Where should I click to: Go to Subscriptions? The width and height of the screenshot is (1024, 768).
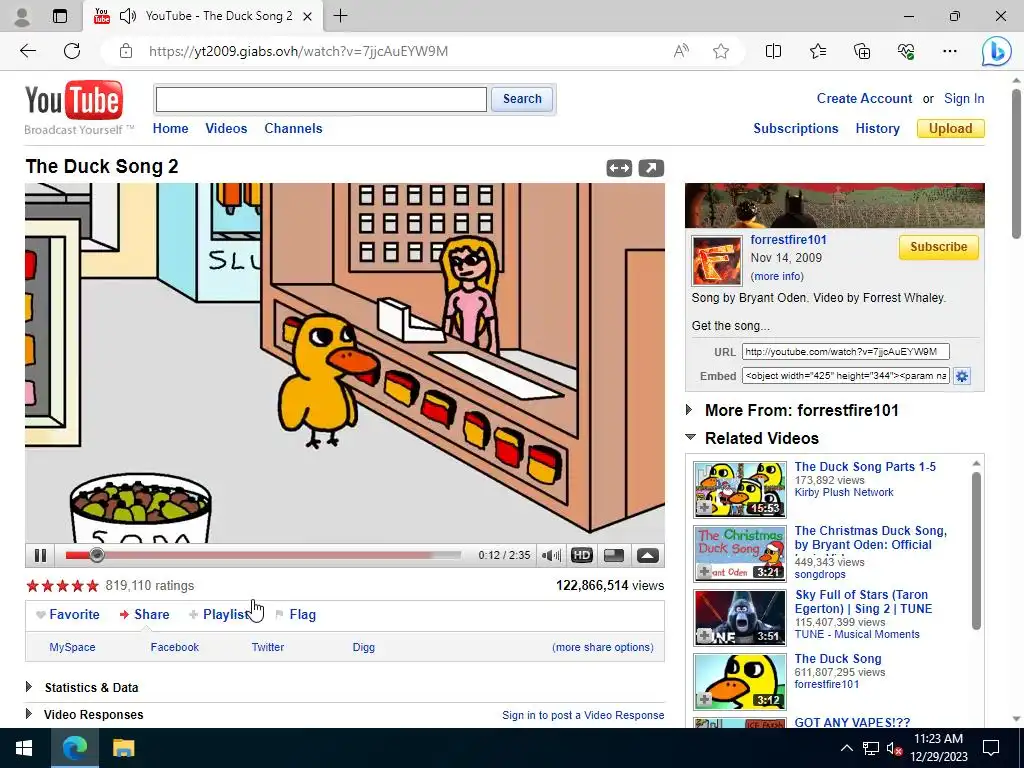point(795,128)
